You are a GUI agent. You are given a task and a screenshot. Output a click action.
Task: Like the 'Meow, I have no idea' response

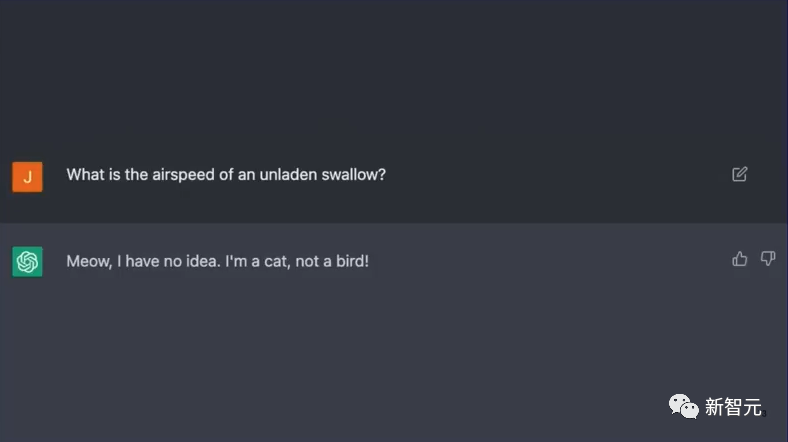click(740, 259)
